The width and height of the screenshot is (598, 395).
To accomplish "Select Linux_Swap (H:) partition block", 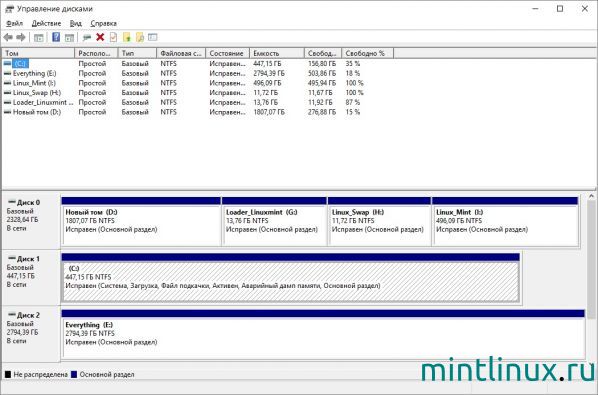I will point(379,222).
